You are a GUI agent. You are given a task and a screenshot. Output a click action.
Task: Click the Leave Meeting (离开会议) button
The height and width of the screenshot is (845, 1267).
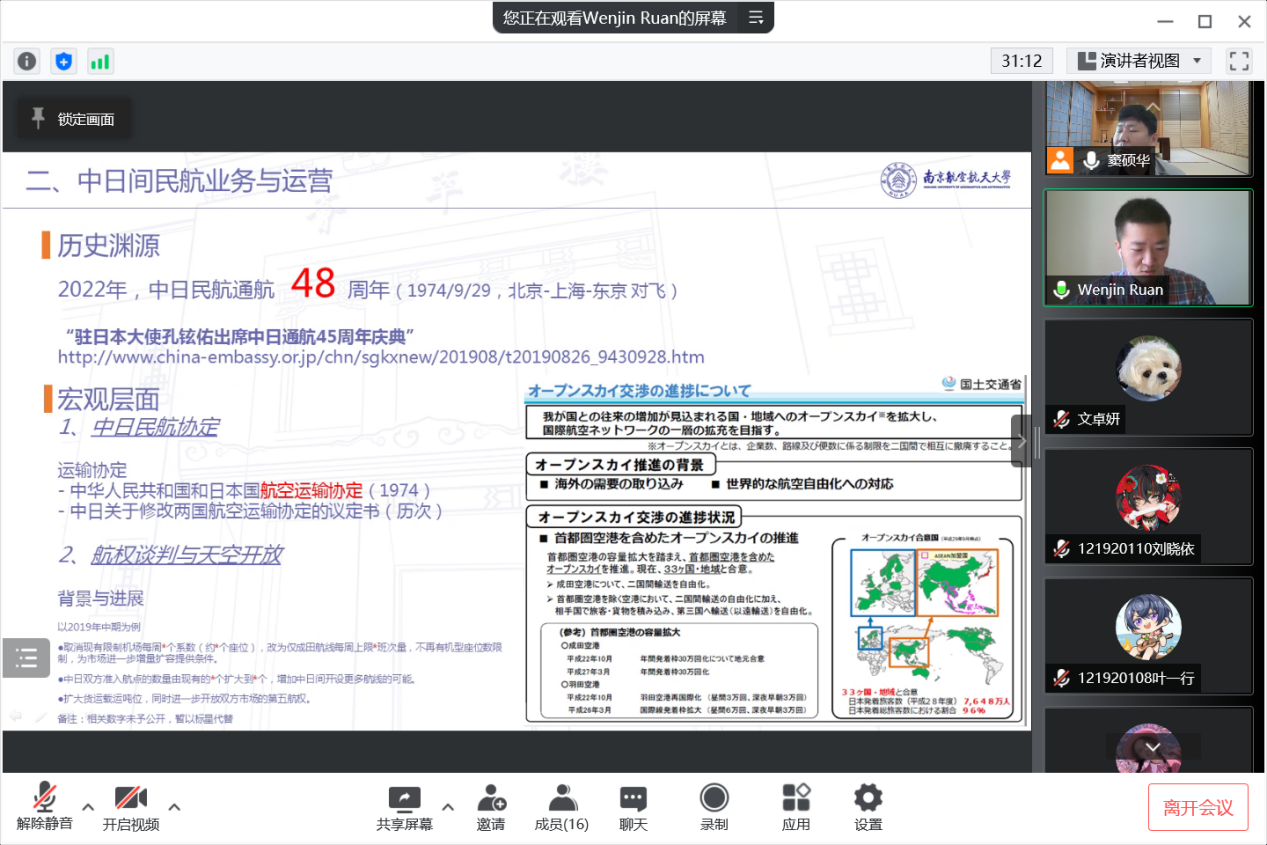point(1197,807)
